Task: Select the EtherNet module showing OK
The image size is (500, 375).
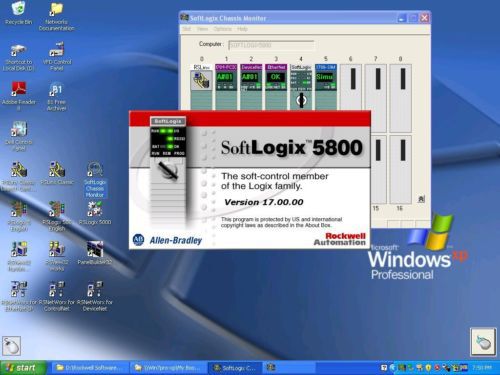Action: click(x=276, y=87)
